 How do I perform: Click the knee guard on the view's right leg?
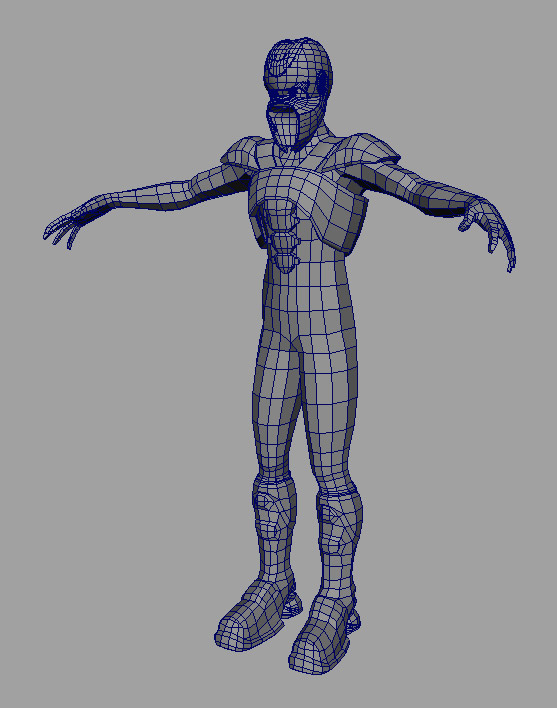click(339, 524)
